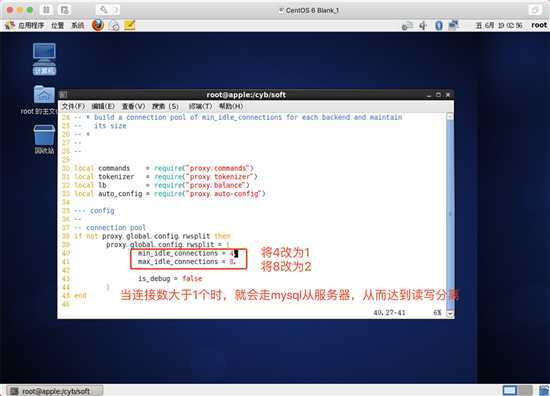Maximize the terminal window
The height and width of the screenshot is (396, 550).
tap(438, 95)
